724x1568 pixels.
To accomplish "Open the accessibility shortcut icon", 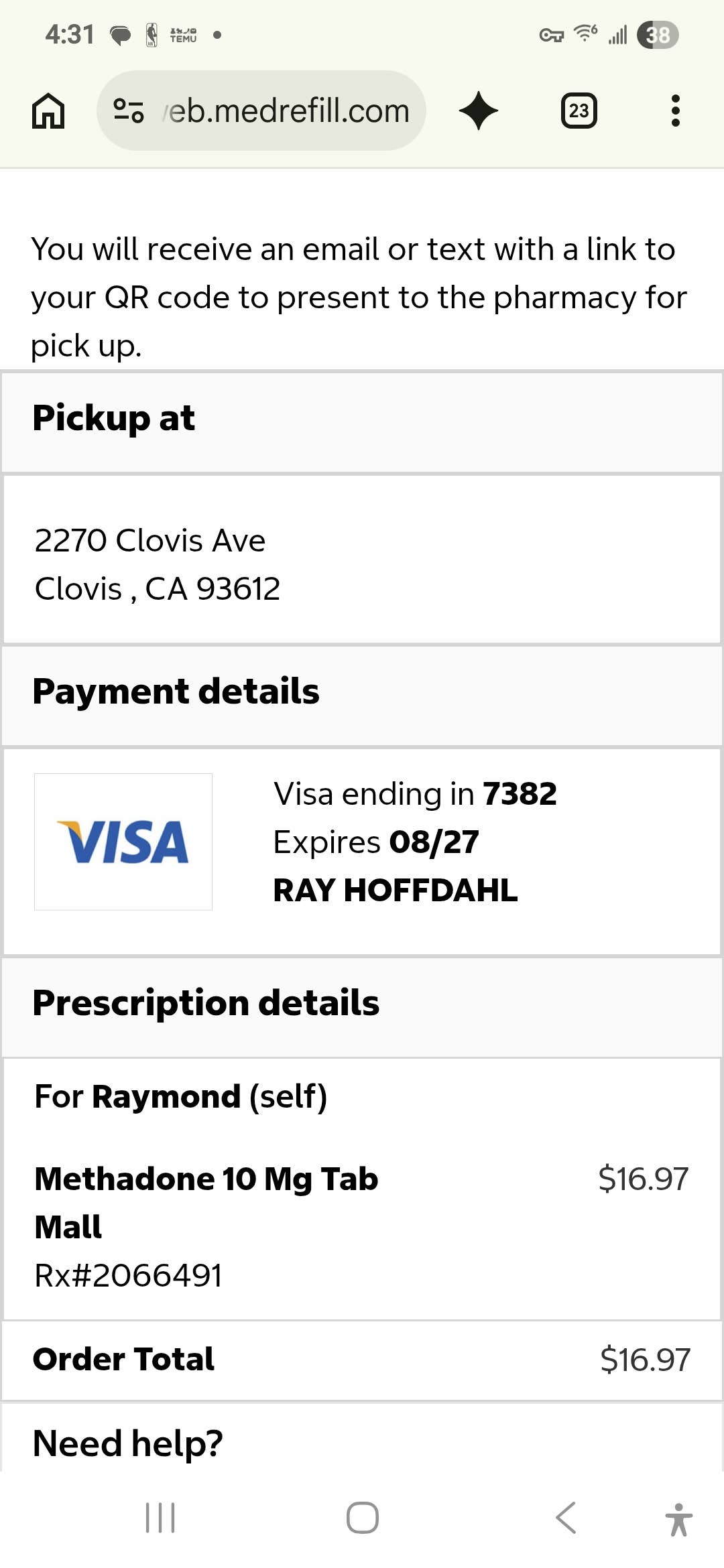I will (678, 1519).
